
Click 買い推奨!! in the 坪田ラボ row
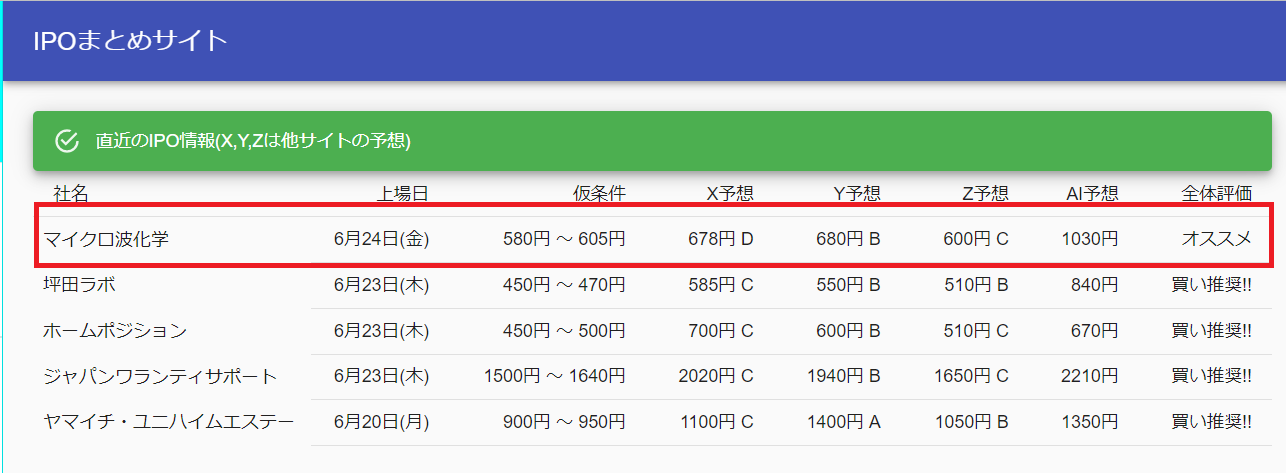click(x=1211, y=285)
